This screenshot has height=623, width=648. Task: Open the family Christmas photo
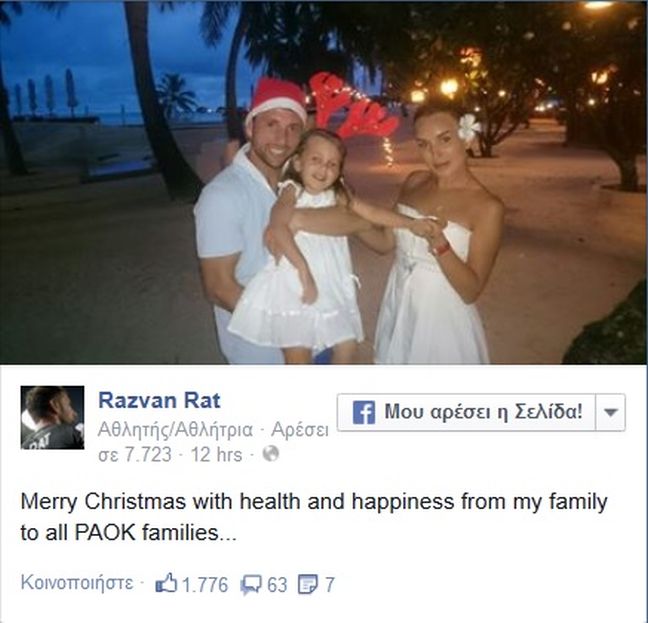[x=324, y=182]
